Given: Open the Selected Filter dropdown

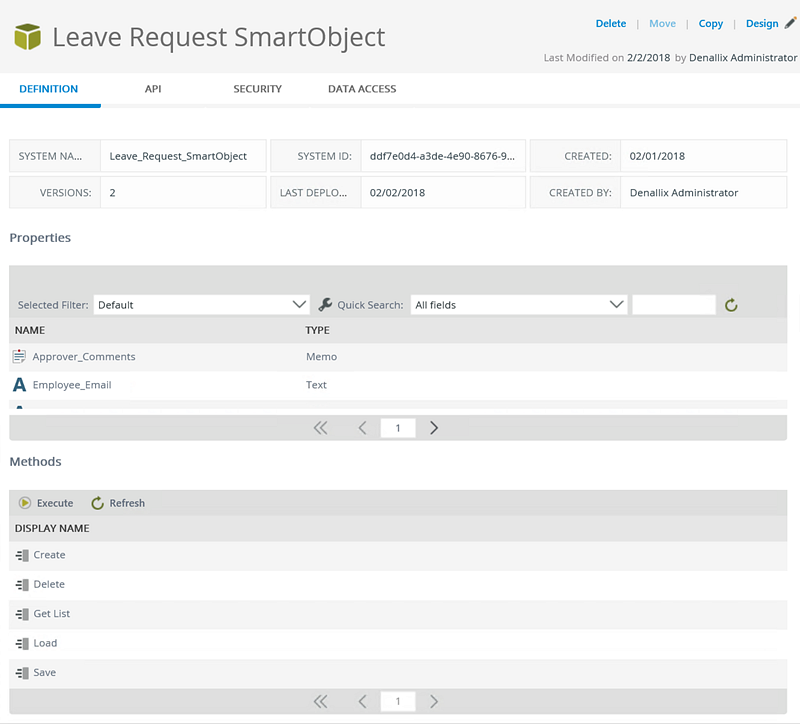Looking at the screenshot, I should click(x=202, y=305).
